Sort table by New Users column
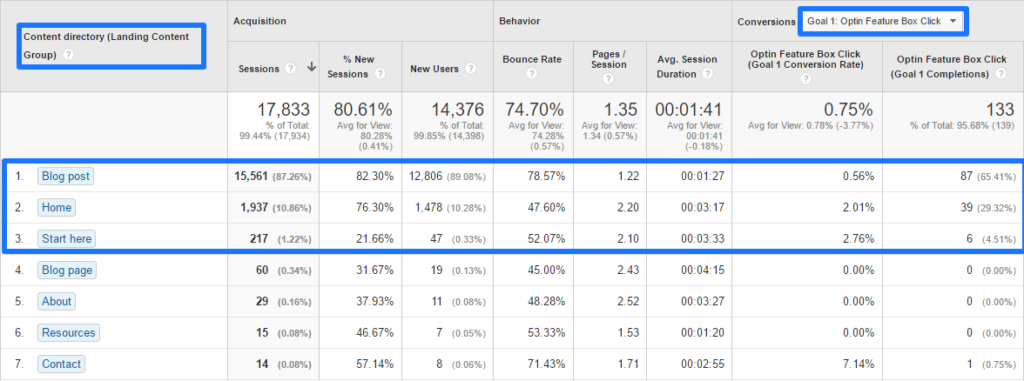This screenshot has width=1024, height=381. [x=435, y=69]
